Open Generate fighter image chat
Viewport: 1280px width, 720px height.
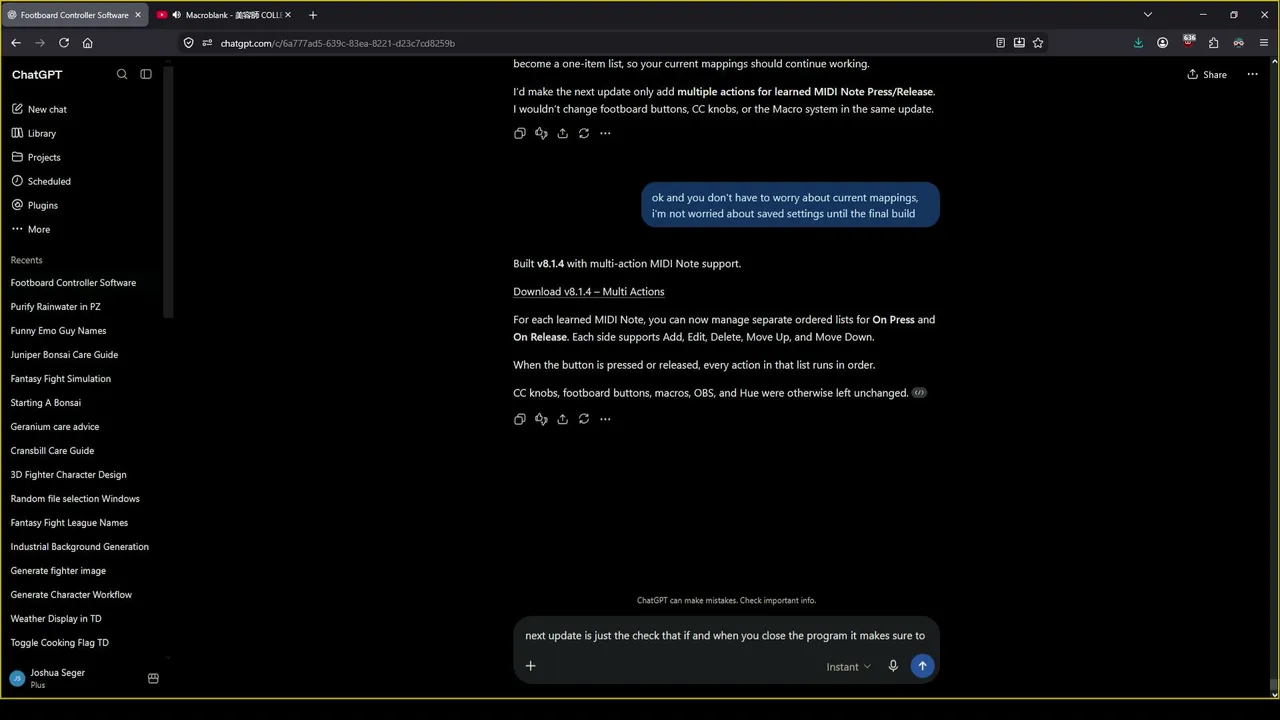click(58, 571)
